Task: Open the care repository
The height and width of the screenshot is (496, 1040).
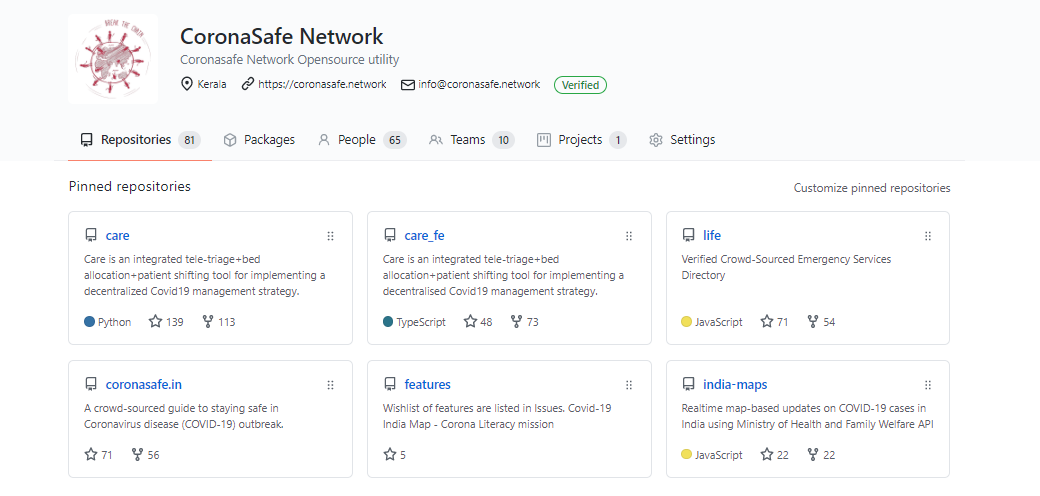Action: 117,235
